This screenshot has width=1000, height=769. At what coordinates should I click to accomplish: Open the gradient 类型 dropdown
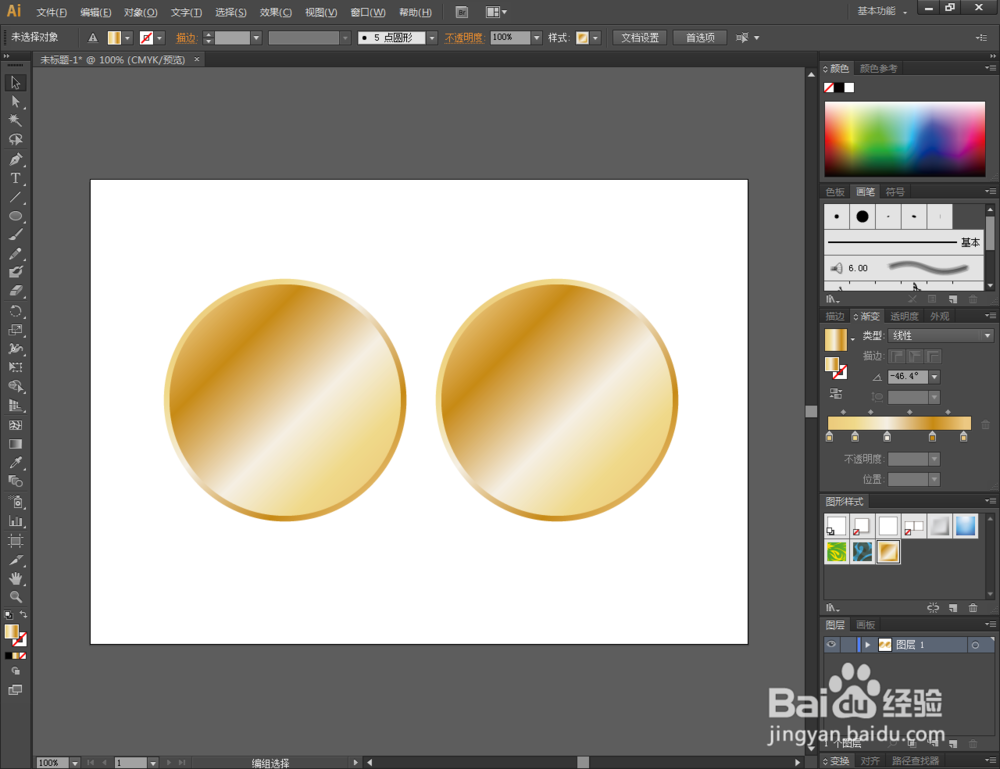(941, 335)
